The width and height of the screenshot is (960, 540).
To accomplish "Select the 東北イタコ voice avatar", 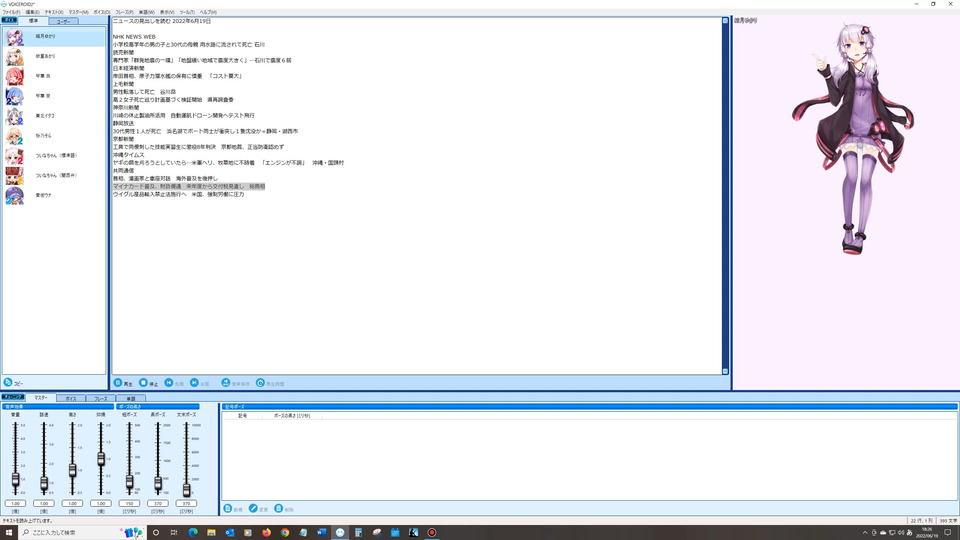I will [x=14, y=116].
